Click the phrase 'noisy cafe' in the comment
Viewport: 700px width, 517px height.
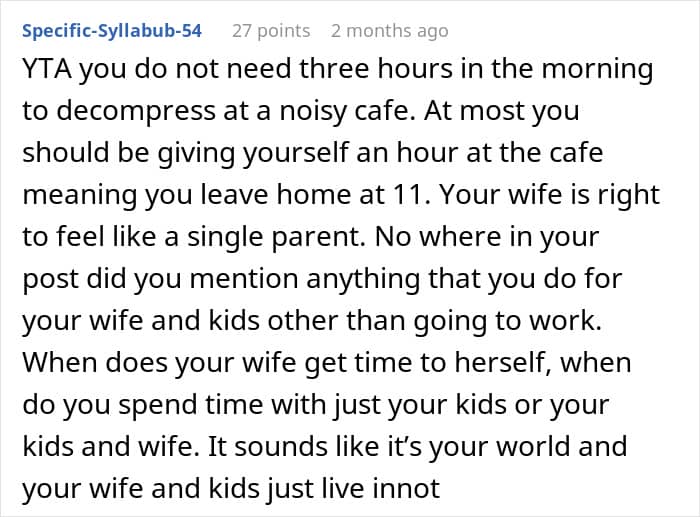344,111
